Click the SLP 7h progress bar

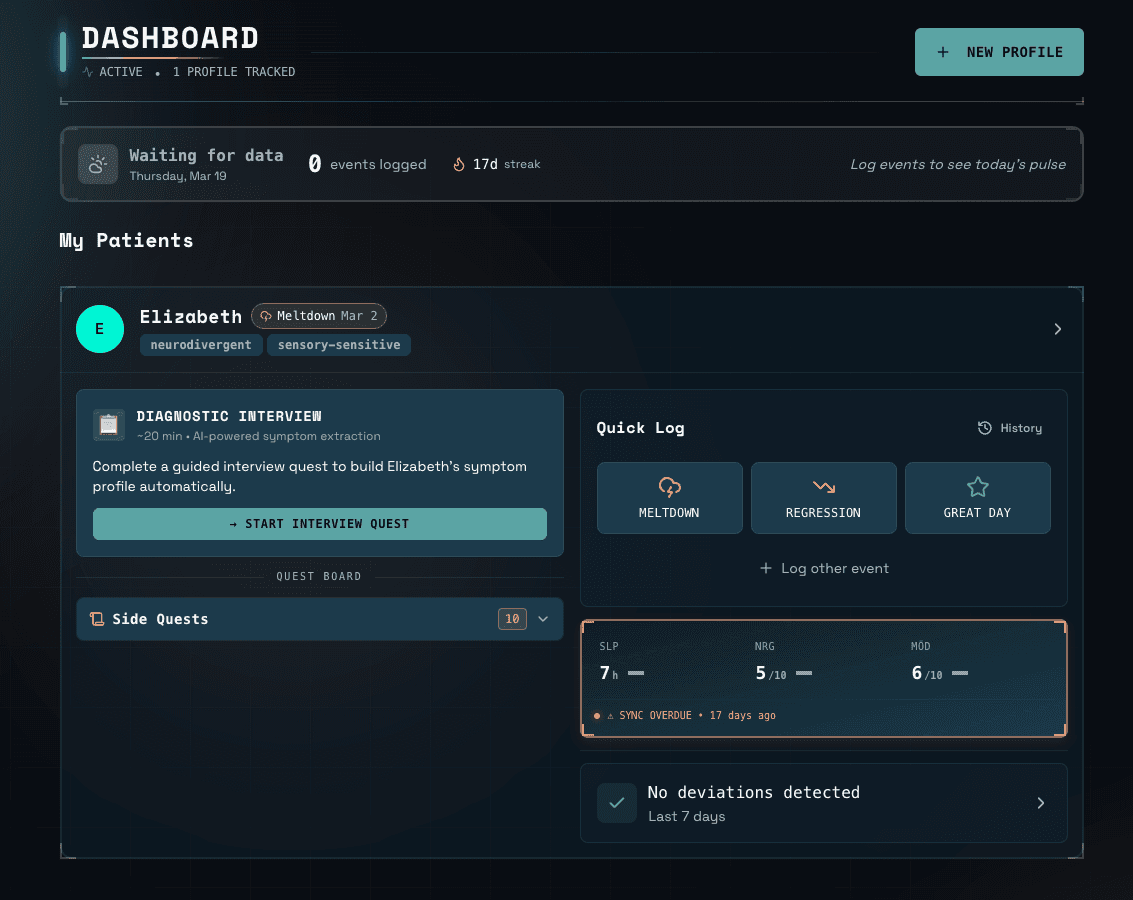click(x=634, y=673)
